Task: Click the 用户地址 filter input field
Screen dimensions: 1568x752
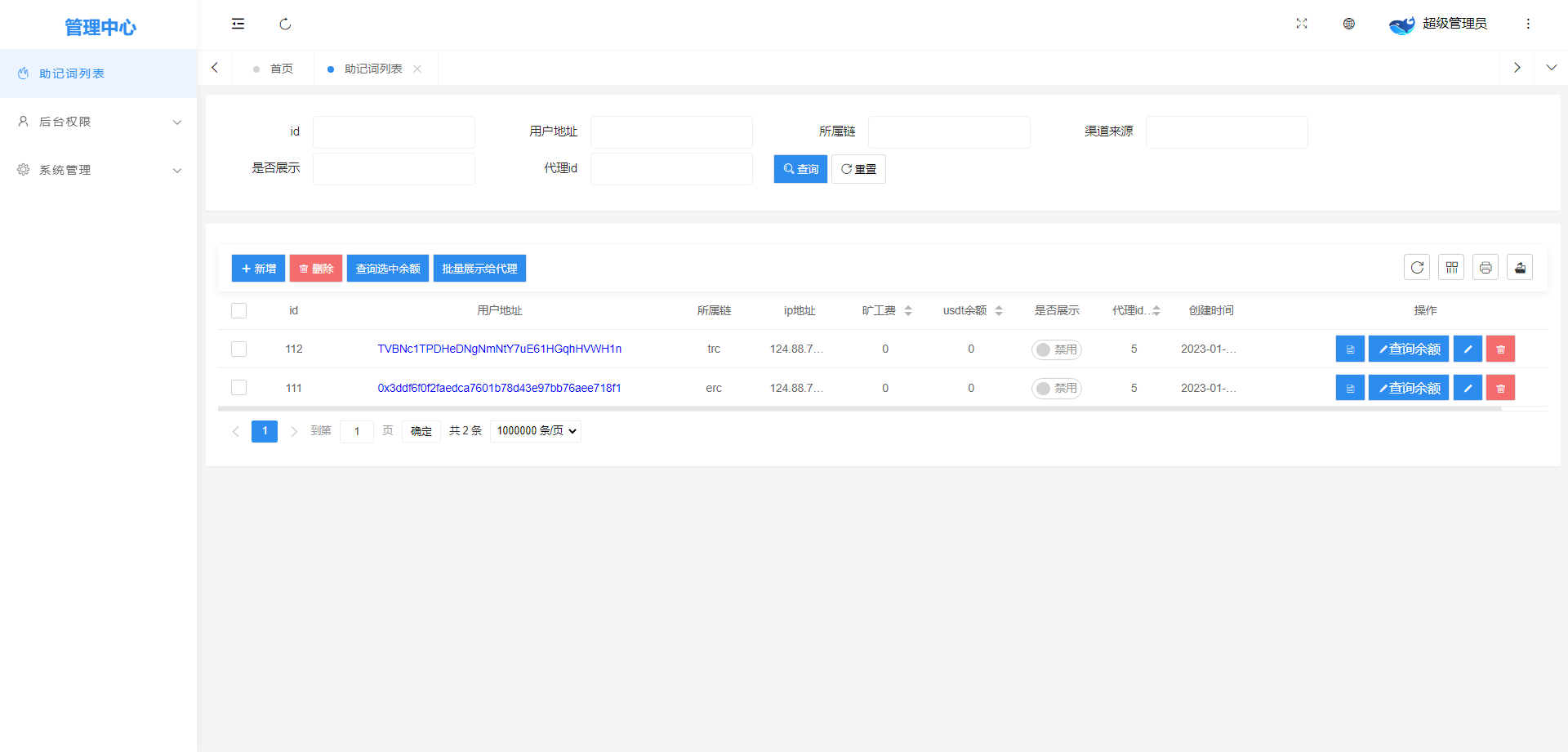Action: (x=671, y=132)
